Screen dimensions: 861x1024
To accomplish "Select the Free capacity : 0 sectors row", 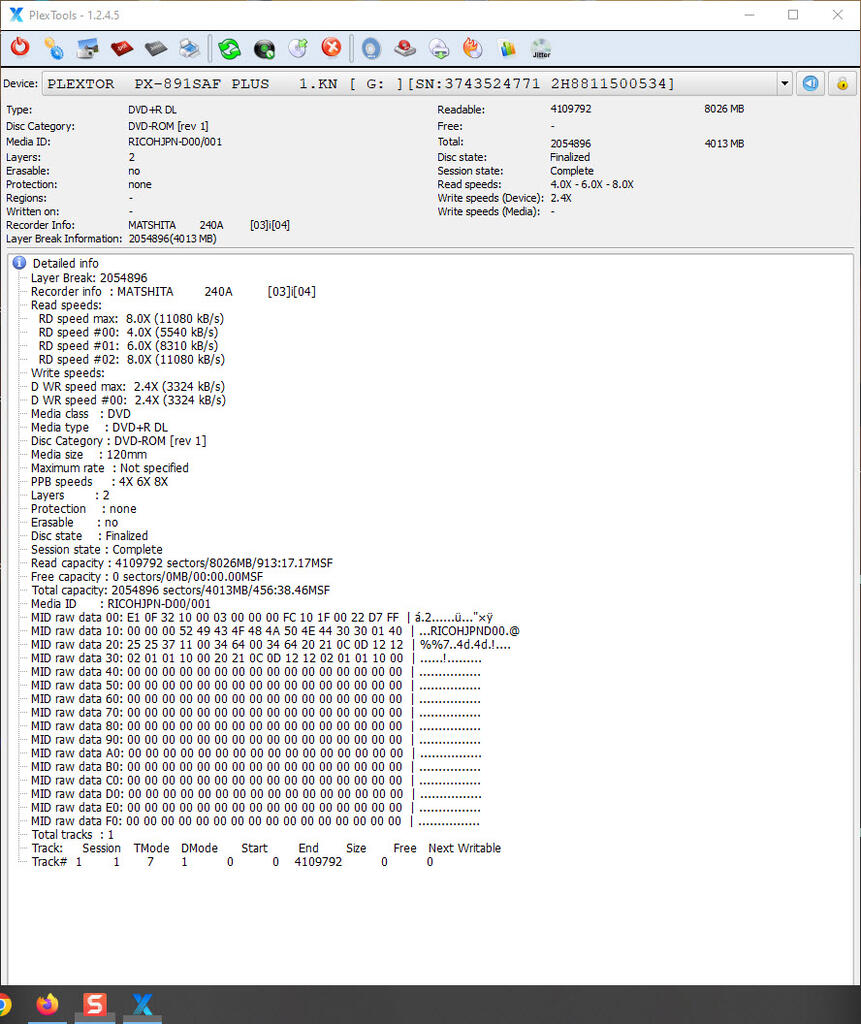I will 147,577.
